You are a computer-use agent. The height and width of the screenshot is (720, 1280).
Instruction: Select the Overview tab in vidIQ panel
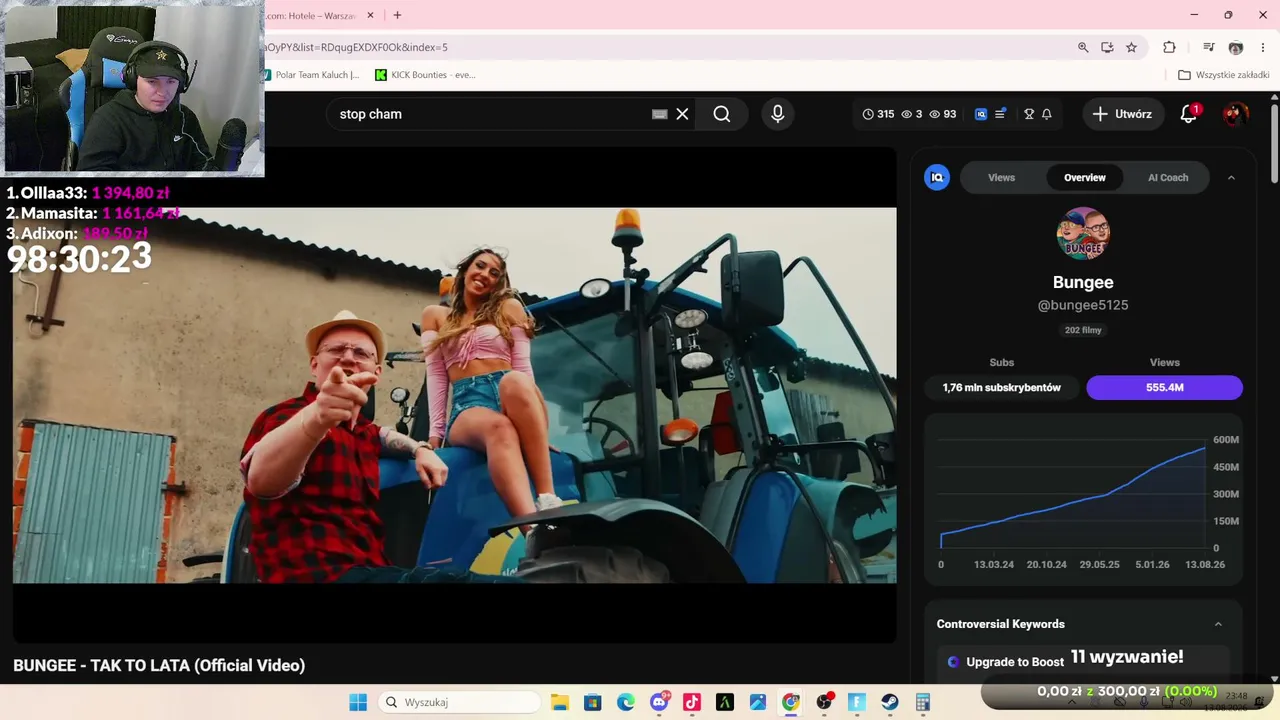point(1085,178)
